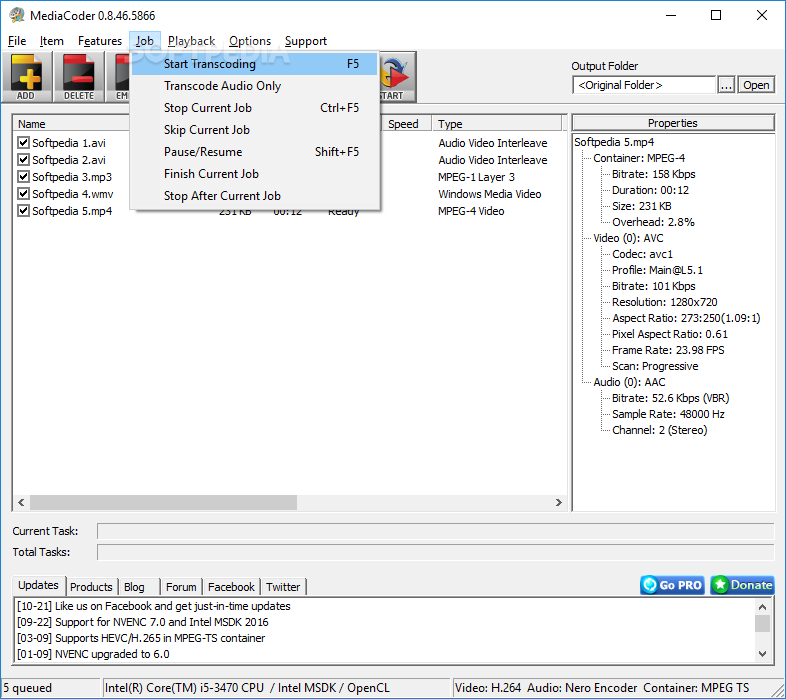This screenshot has height=699, width=786.
Task: Toggle Softpedia 3.mp3 checkbox
Action: click(x=23, y=177)
